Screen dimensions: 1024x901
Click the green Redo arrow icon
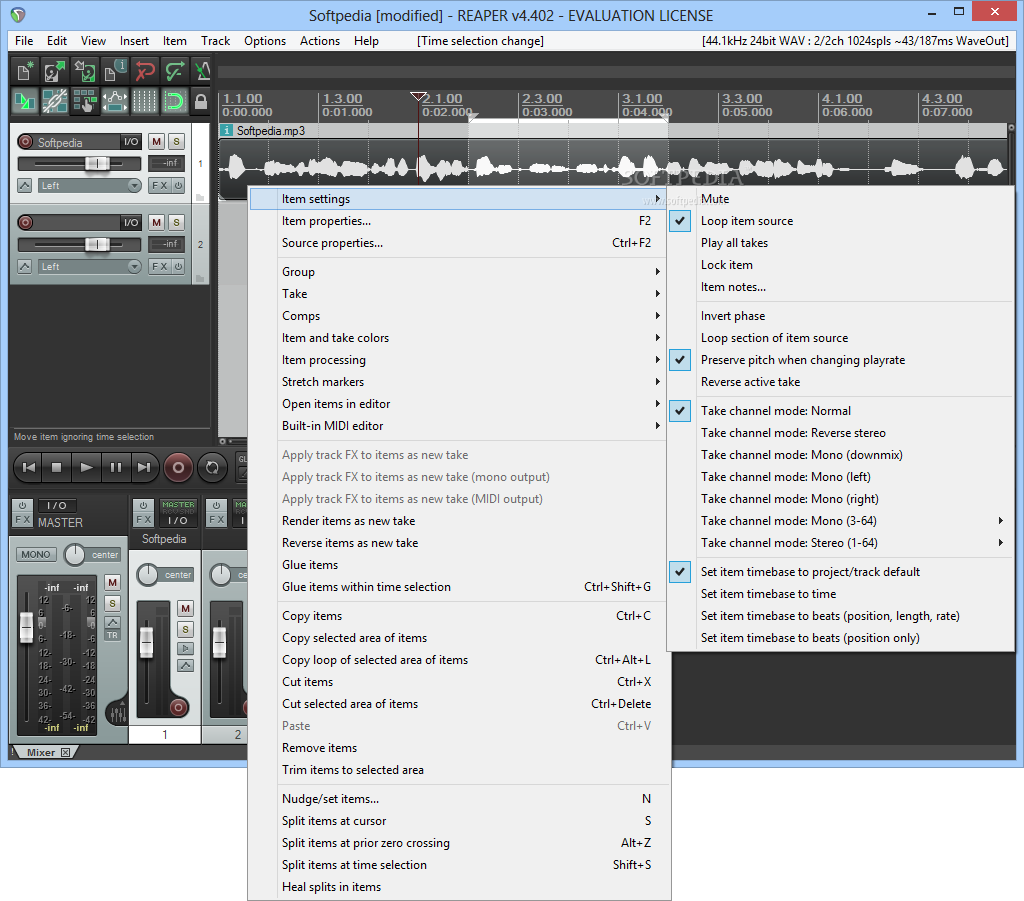175,71
